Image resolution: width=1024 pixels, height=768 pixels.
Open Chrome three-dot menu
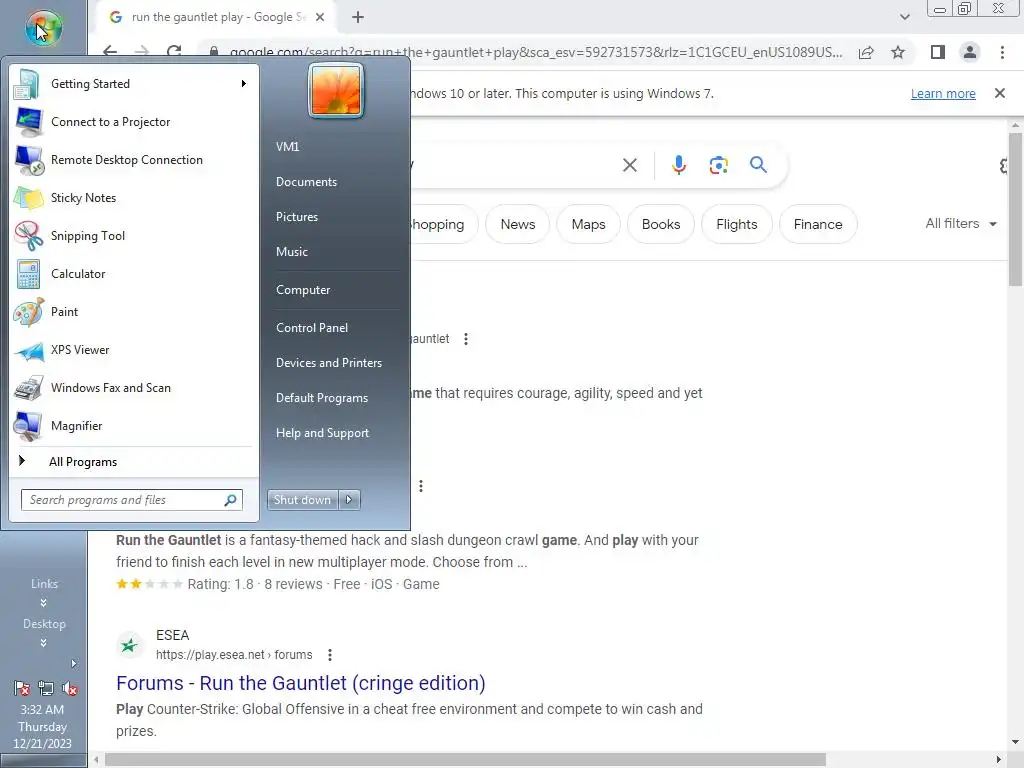point(1002,52)
